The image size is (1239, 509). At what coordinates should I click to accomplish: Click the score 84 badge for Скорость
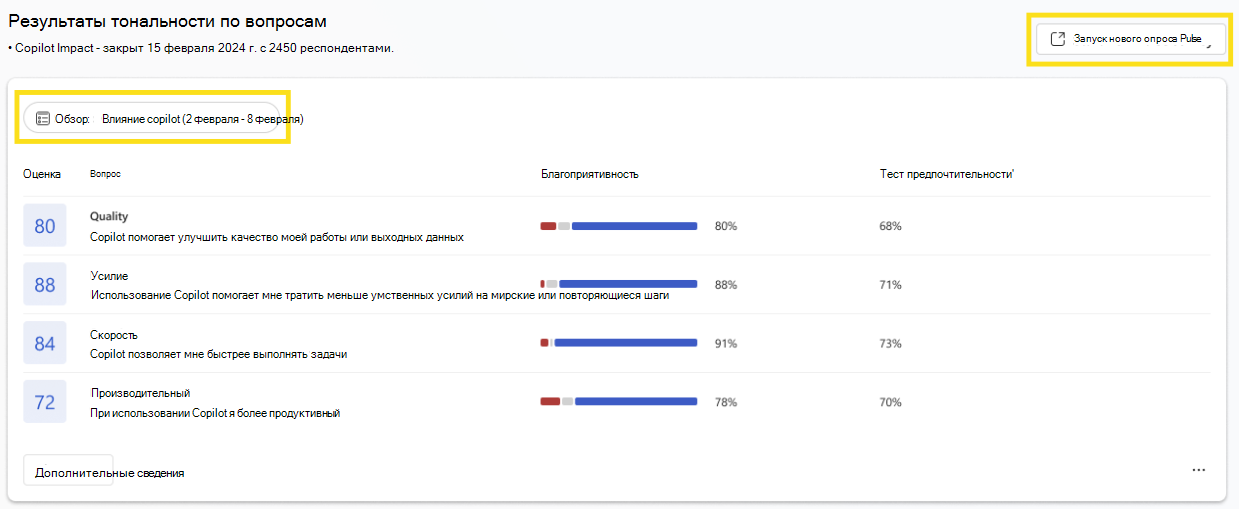pyautogui.click(x=45, y=344)
